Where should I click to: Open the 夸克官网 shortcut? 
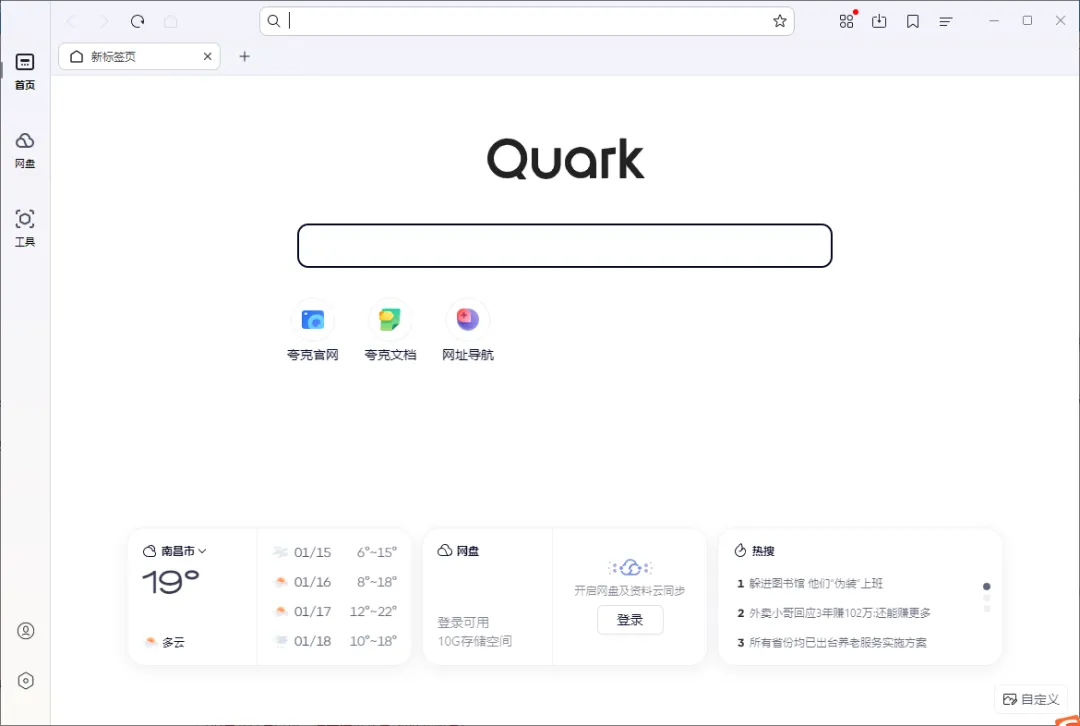coord(313,331)
